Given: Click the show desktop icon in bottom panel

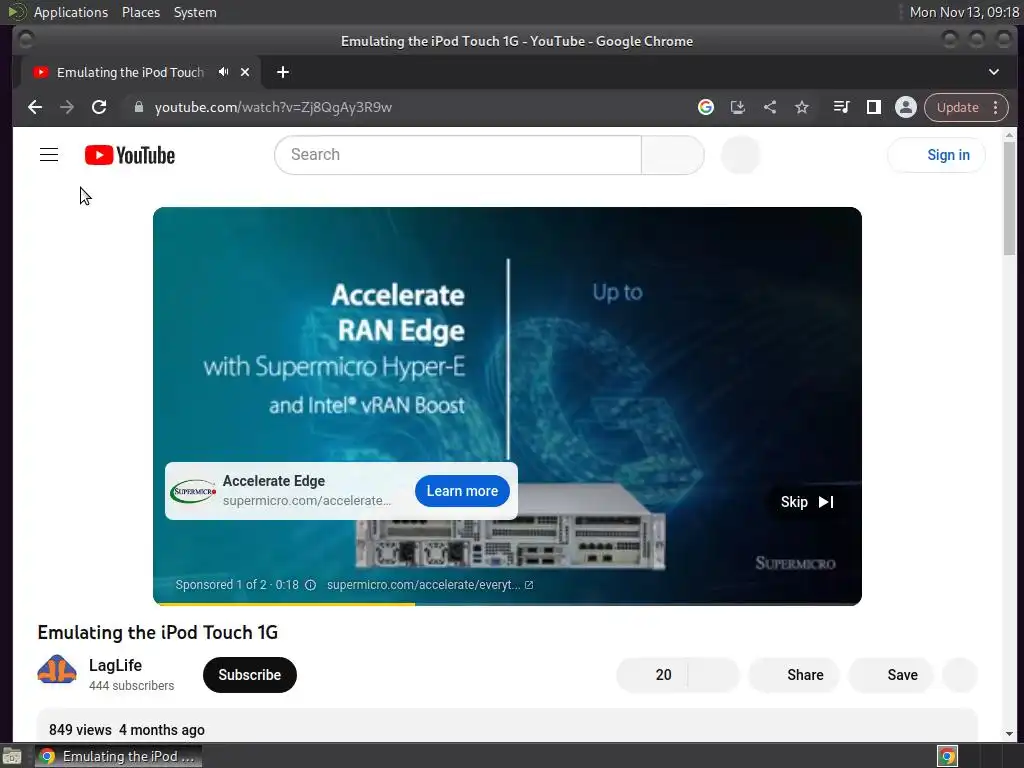Looking at the screenshot, I should 12,756.
